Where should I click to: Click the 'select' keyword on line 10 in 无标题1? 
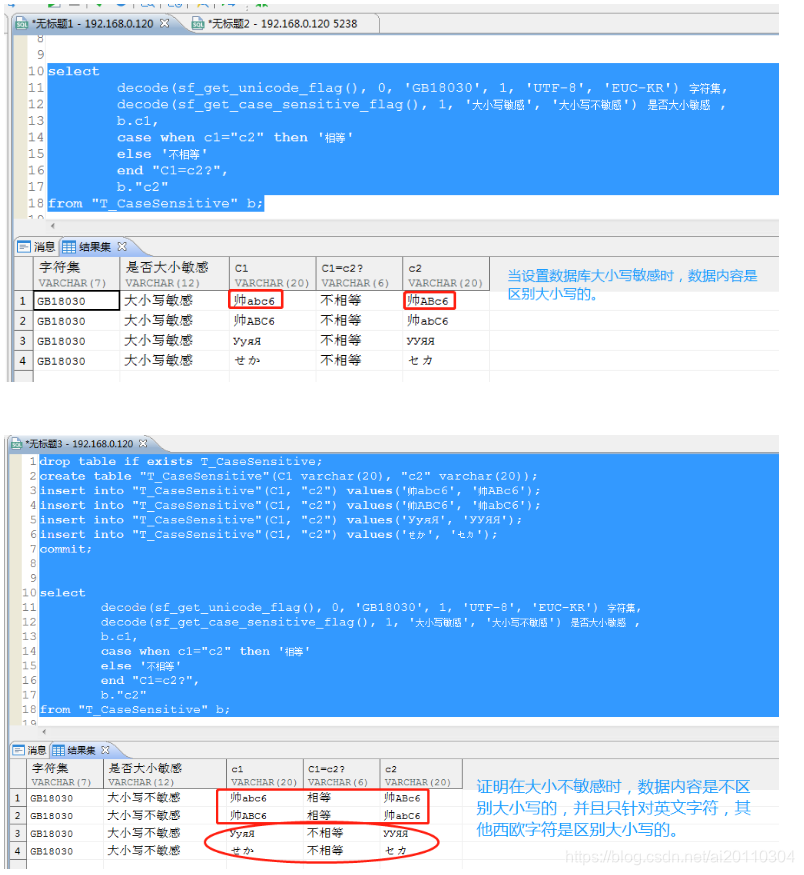(x=74, y=71)
